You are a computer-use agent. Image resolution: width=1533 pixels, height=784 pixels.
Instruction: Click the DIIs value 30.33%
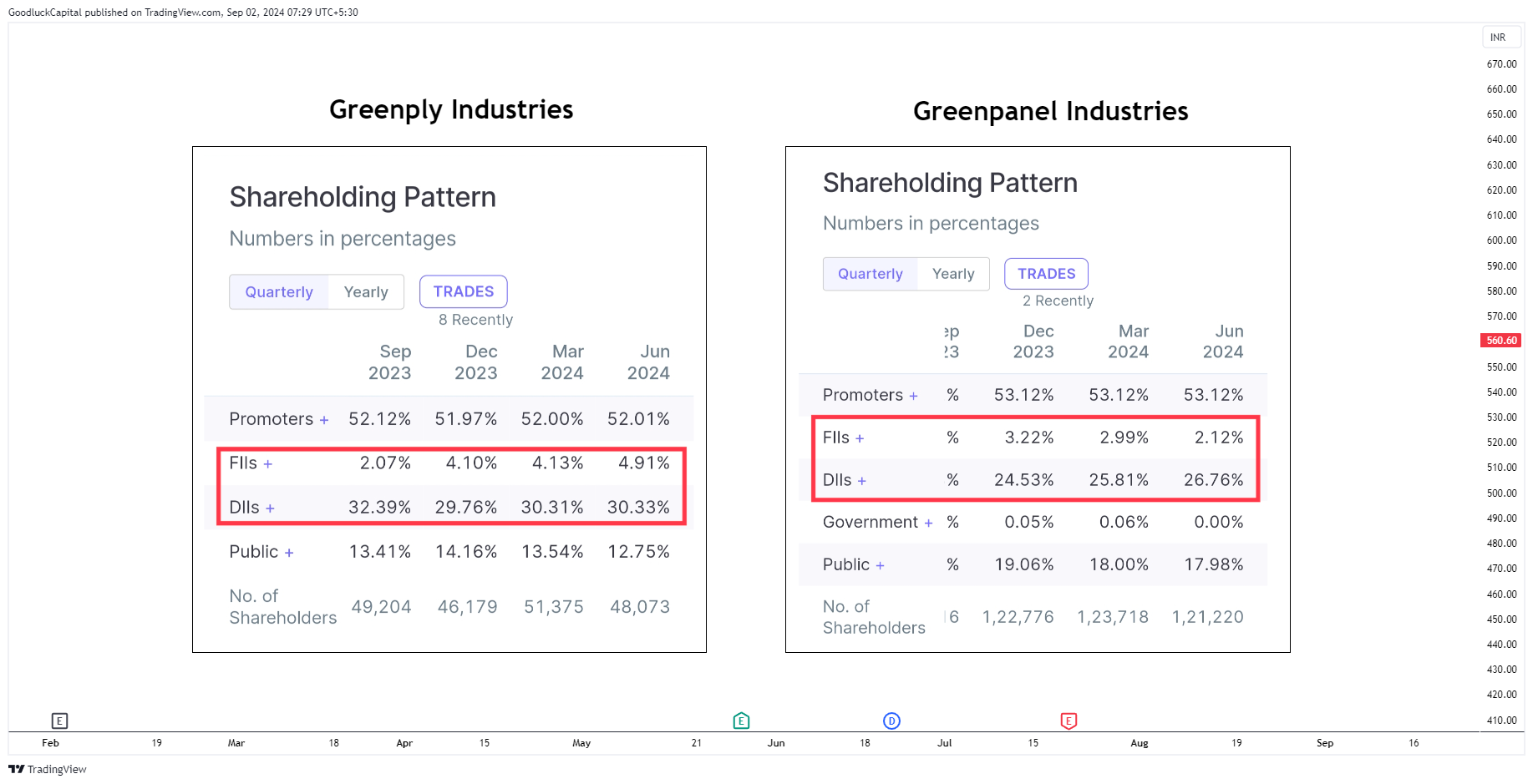click(x=638, y=508)
